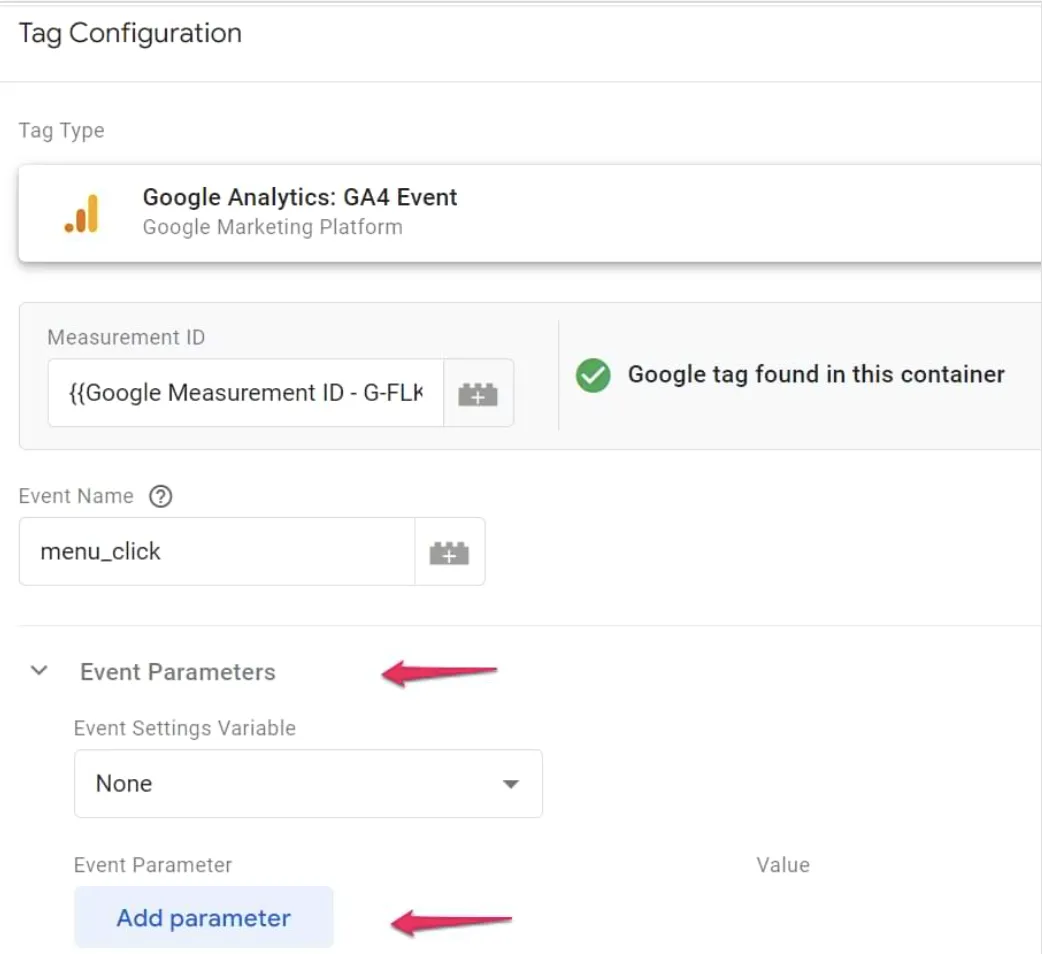Viewport: 1042px width, 954px height.
Task: Click the Value column header
Action: point(783,865)
